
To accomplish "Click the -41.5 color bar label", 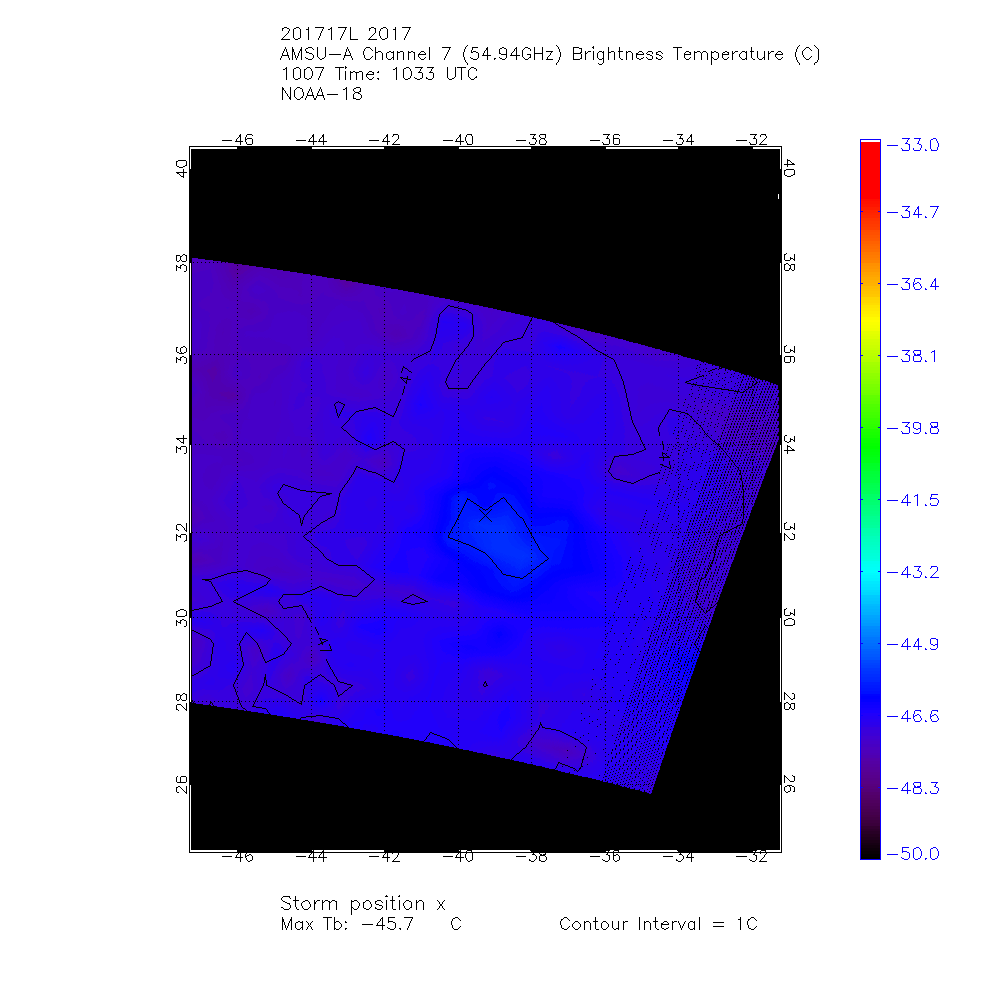I will point(913,500).
